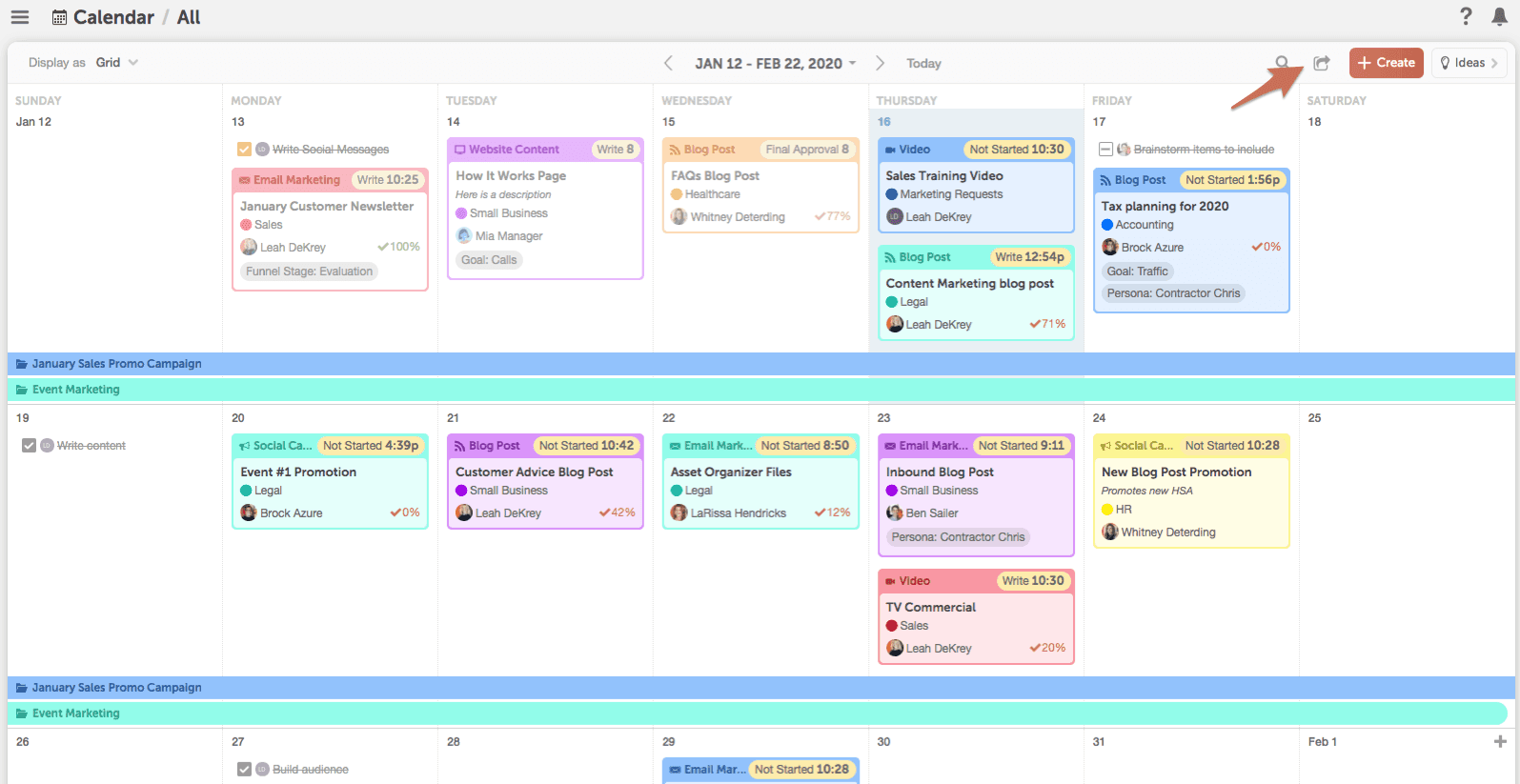Click 71% progress on Content Marketing post

(x=1047, y=324)
